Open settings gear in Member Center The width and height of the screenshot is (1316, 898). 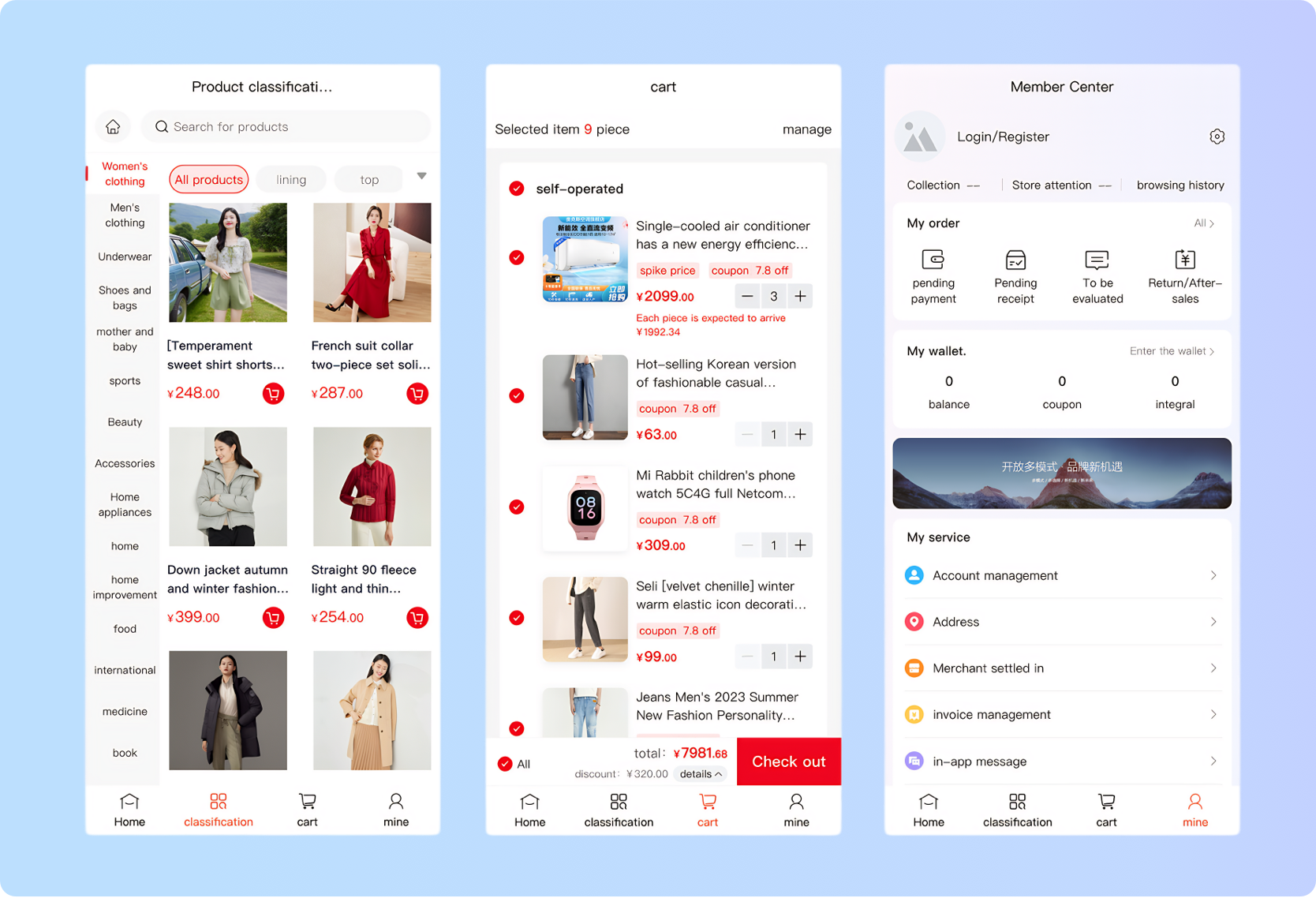(1217, 137)
